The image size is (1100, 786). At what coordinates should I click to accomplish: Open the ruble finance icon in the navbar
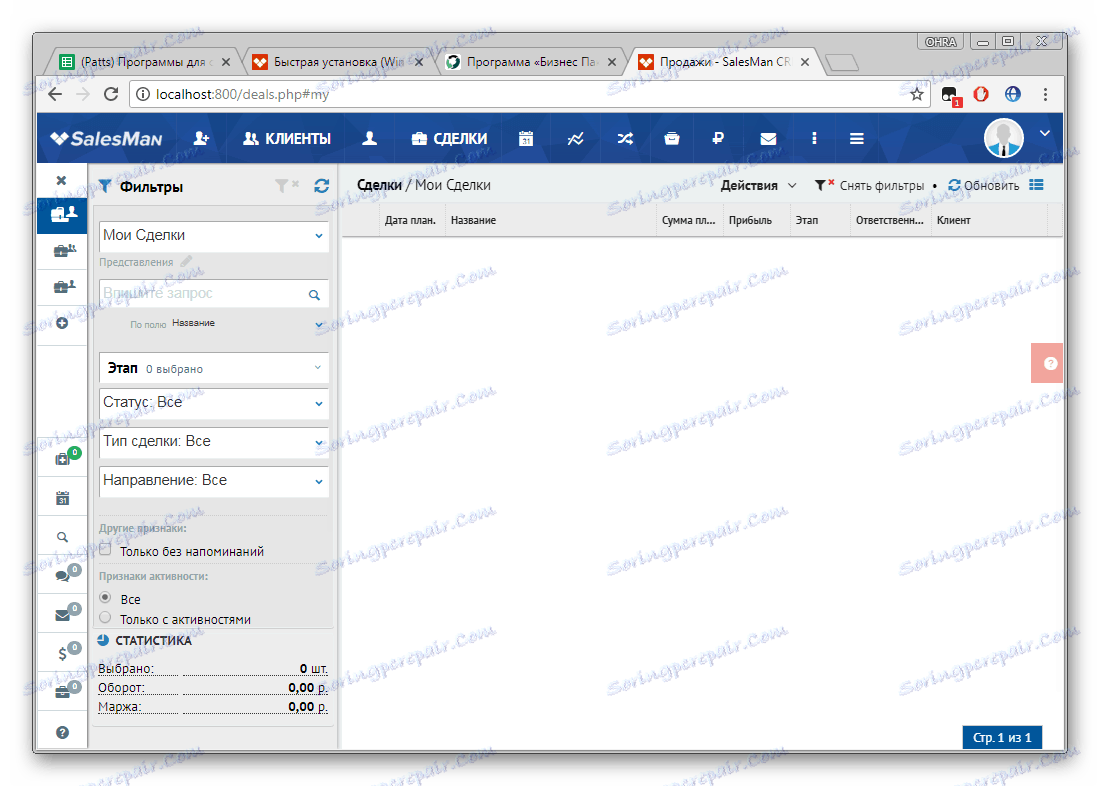pos(718,138)
